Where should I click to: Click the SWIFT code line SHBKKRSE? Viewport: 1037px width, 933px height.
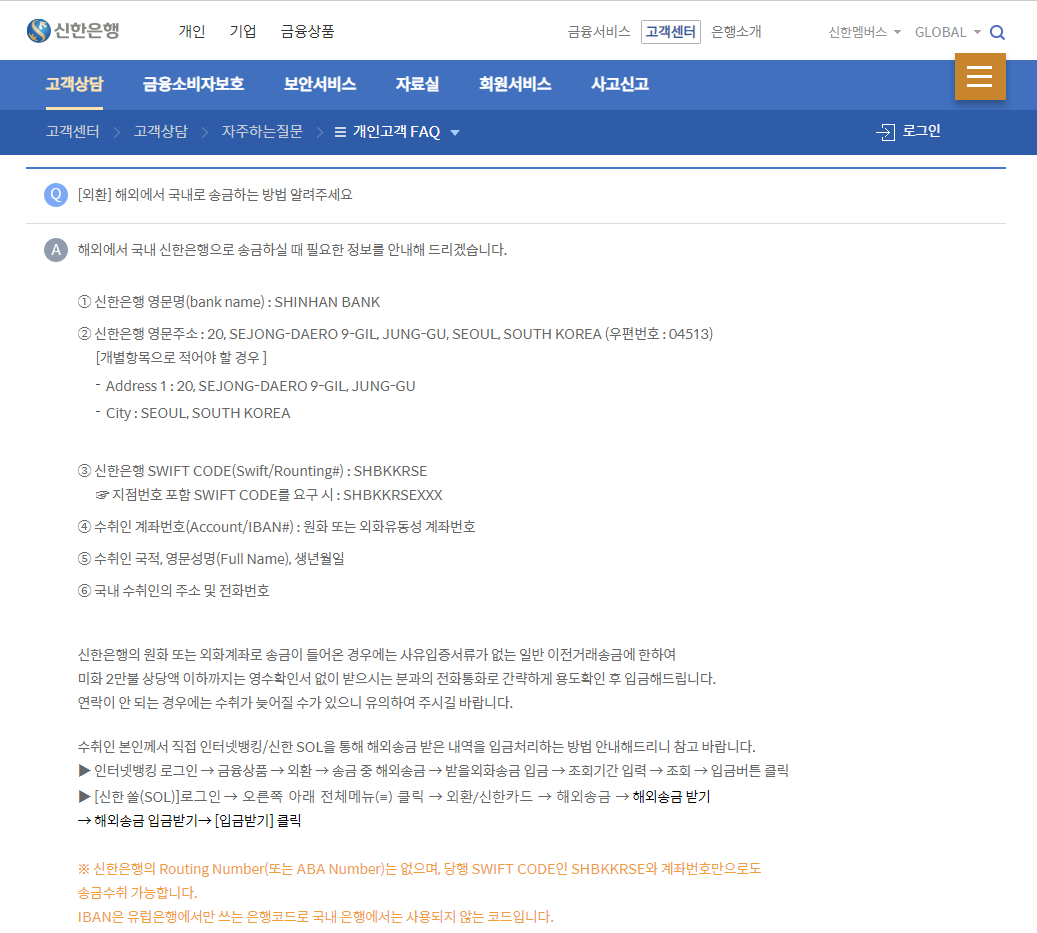(253, 471)
